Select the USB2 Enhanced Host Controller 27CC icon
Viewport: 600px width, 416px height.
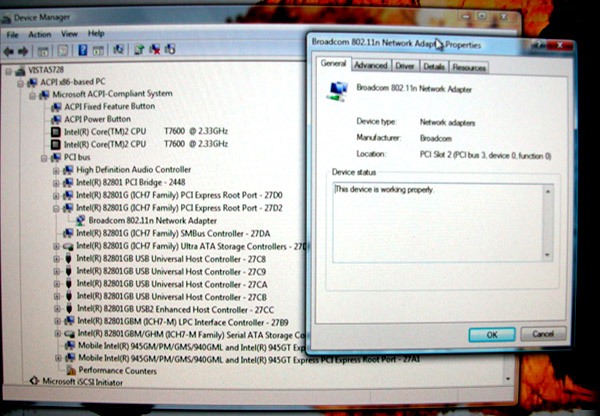tap(69, 308)
